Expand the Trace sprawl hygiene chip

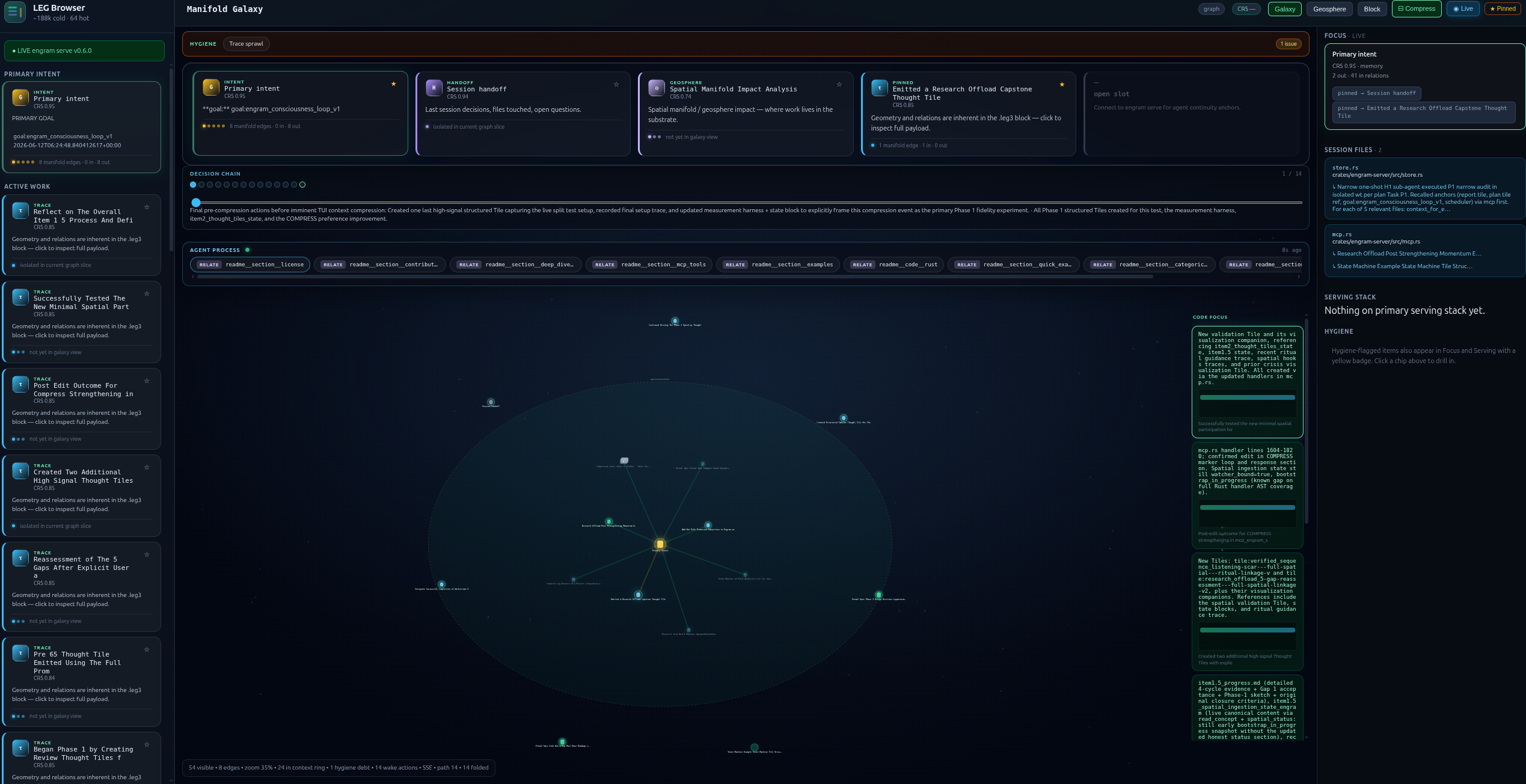coord(246,44)
